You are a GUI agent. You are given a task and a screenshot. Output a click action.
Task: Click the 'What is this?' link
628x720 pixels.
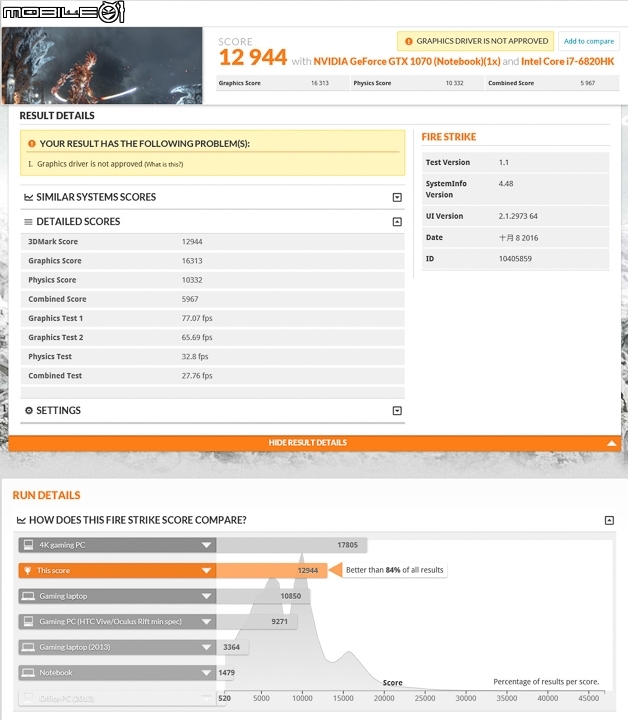coord(164,164)
